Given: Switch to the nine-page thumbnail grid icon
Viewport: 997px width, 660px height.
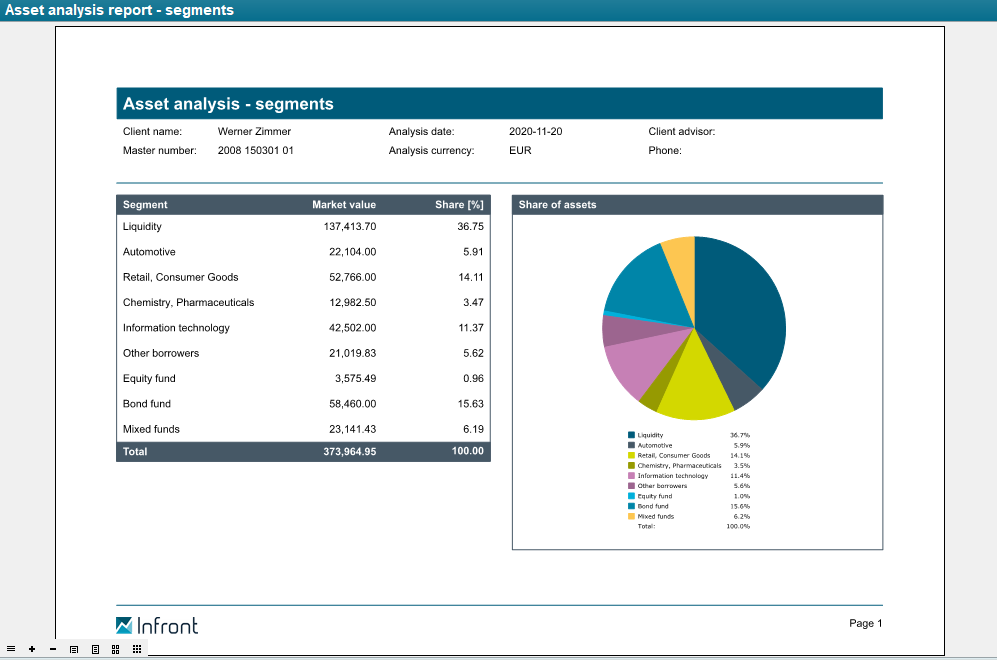Looking at the screenshot, I should point(136,649).
